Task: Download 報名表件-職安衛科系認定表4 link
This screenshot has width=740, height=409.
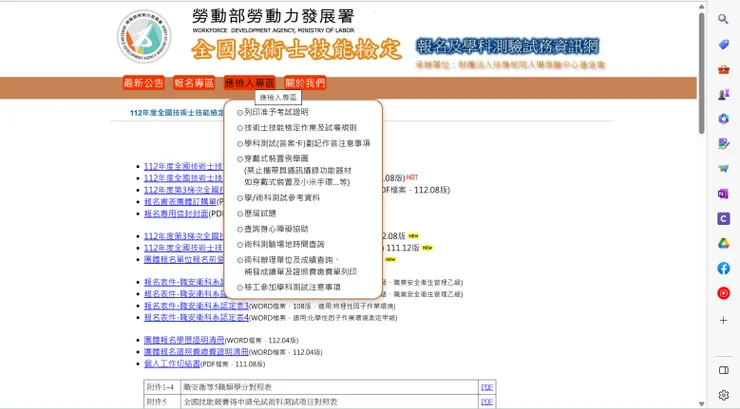Action: [x=196, y=317]
